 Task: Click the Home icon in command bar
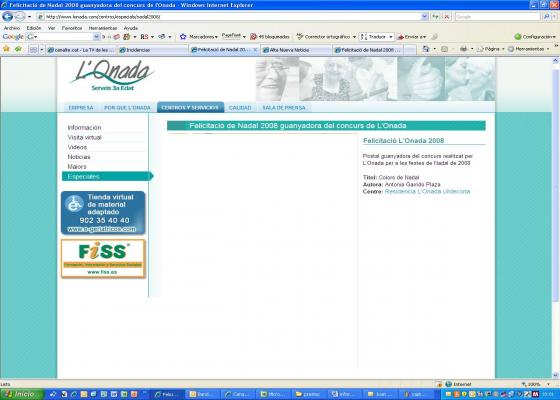[x=426, y=49]
